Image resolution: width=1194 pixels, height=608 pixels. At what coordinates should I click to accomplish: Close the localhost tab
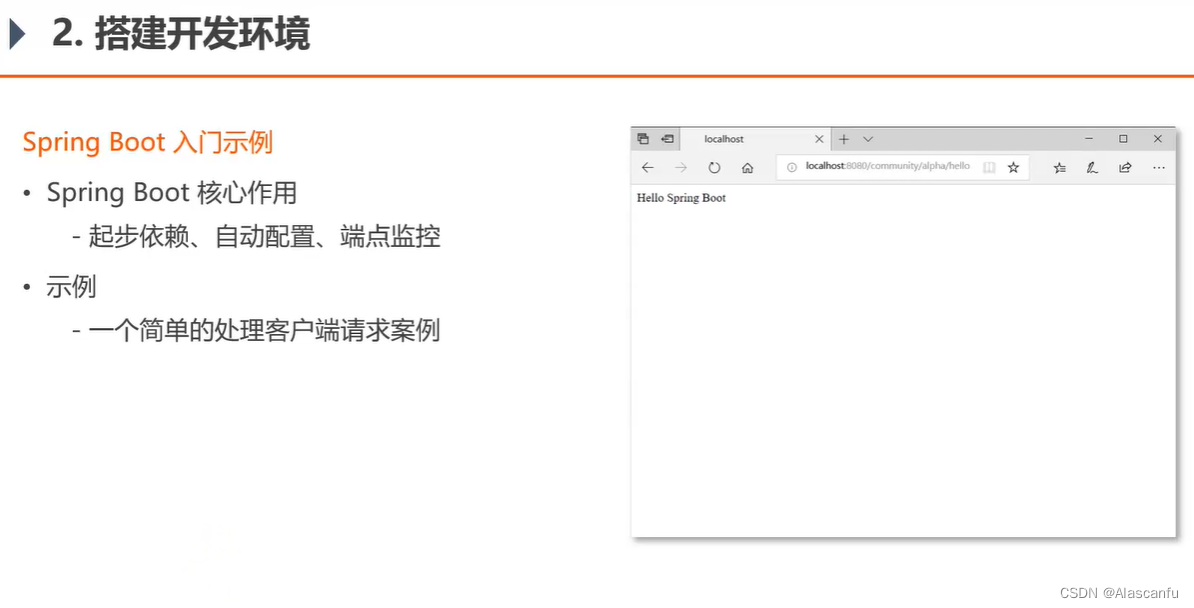click(819, 139)
